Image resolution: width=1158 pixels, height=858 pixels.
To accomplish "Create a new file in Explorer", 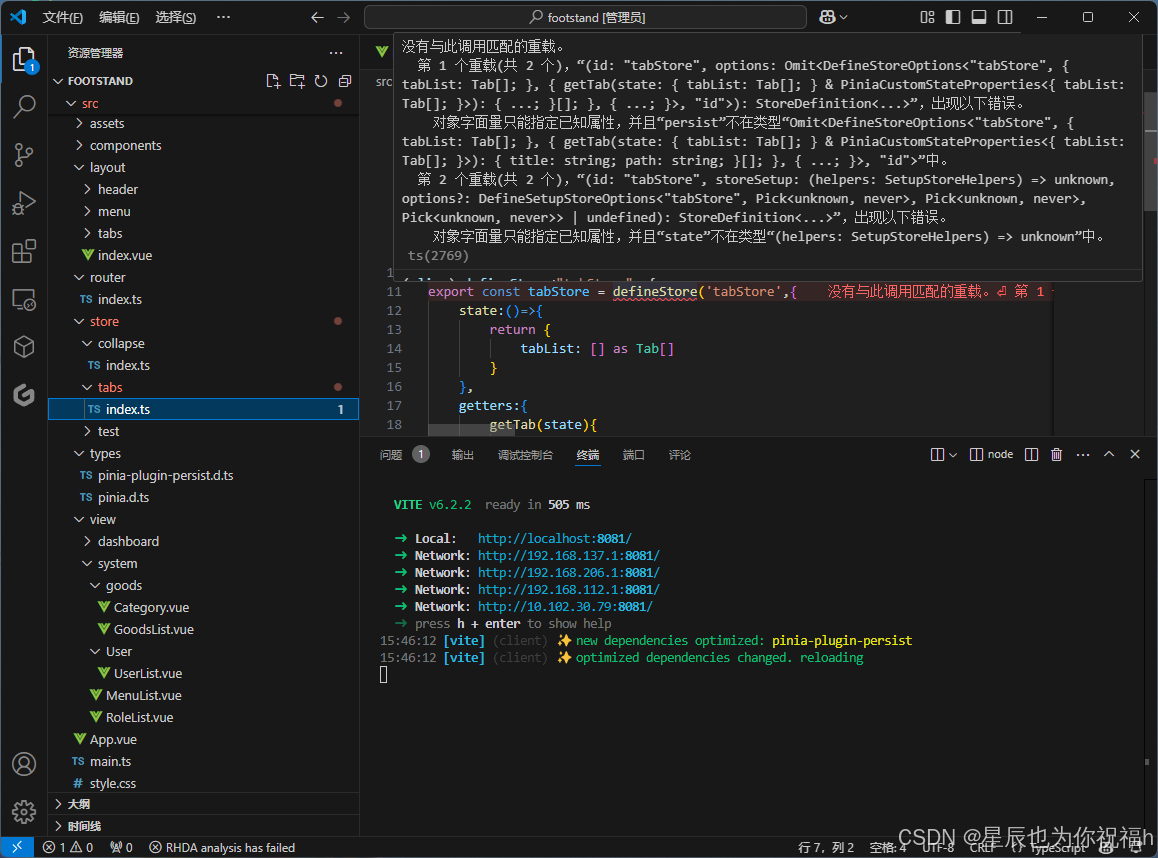I will coord(273,81).
